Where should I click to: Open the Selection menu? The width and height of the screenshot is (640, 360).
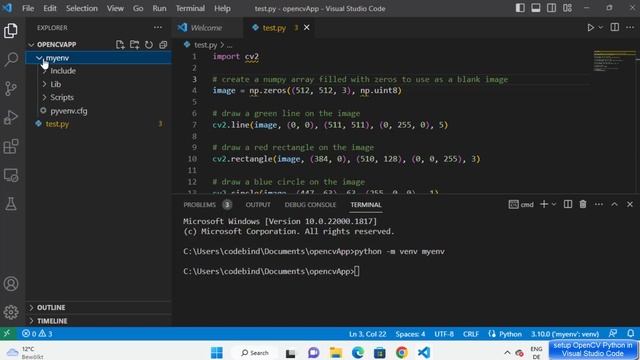[x=82, y=8]
